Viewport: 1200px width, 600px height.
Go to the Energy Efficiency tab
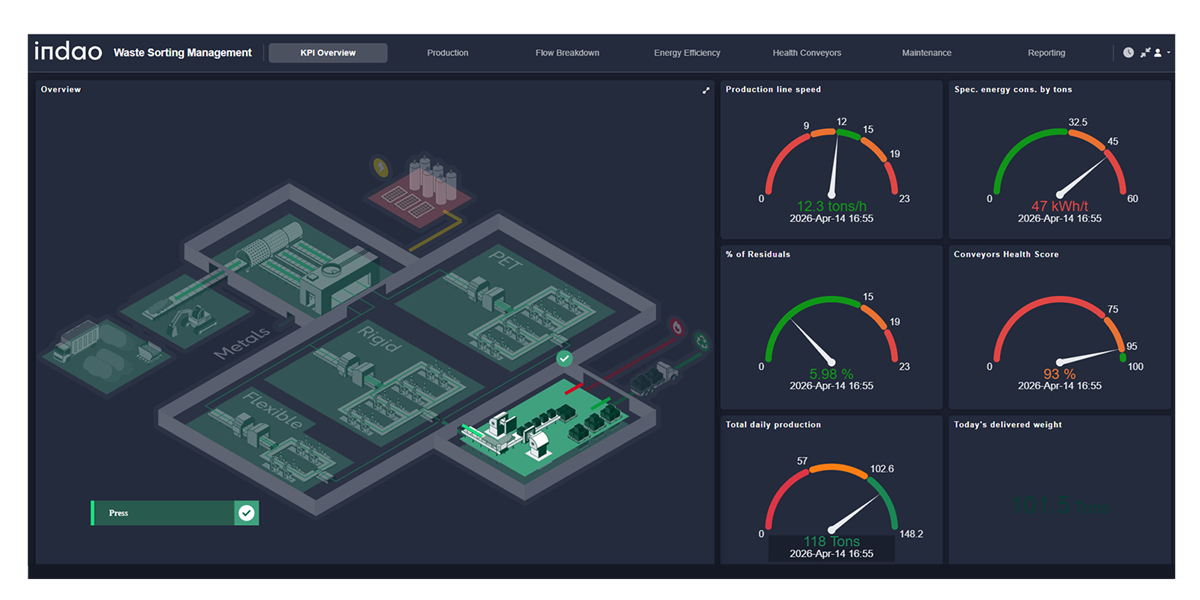687,53
